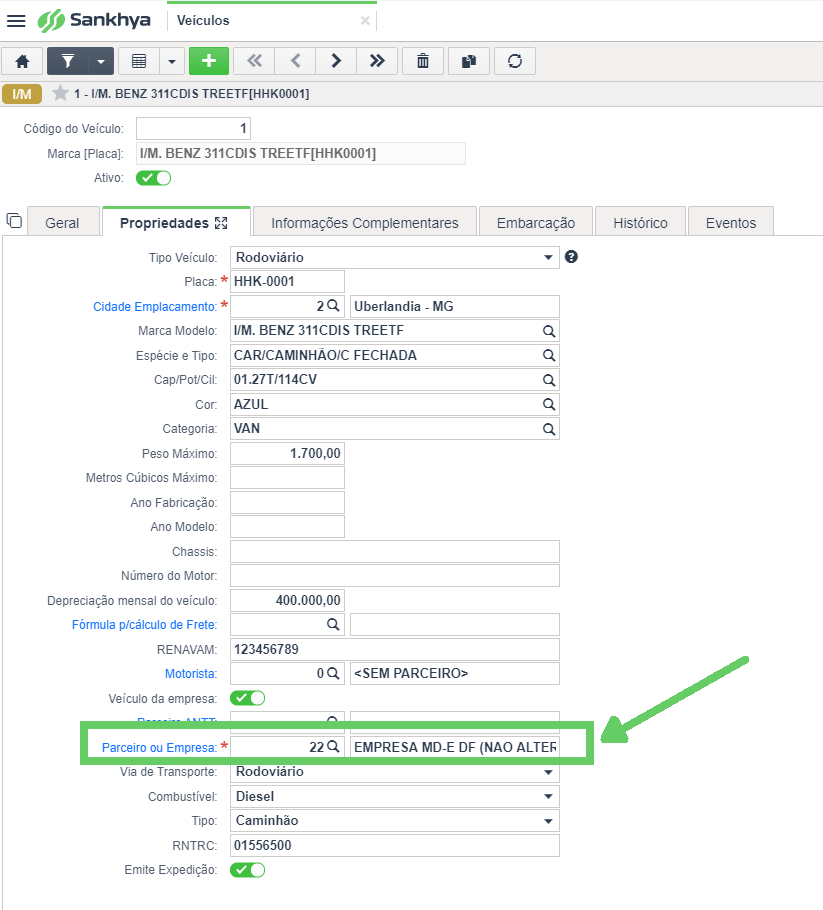Click the RNTRC input field
The height and width of the screenshot is (910, 823).
tap(395, 846)
